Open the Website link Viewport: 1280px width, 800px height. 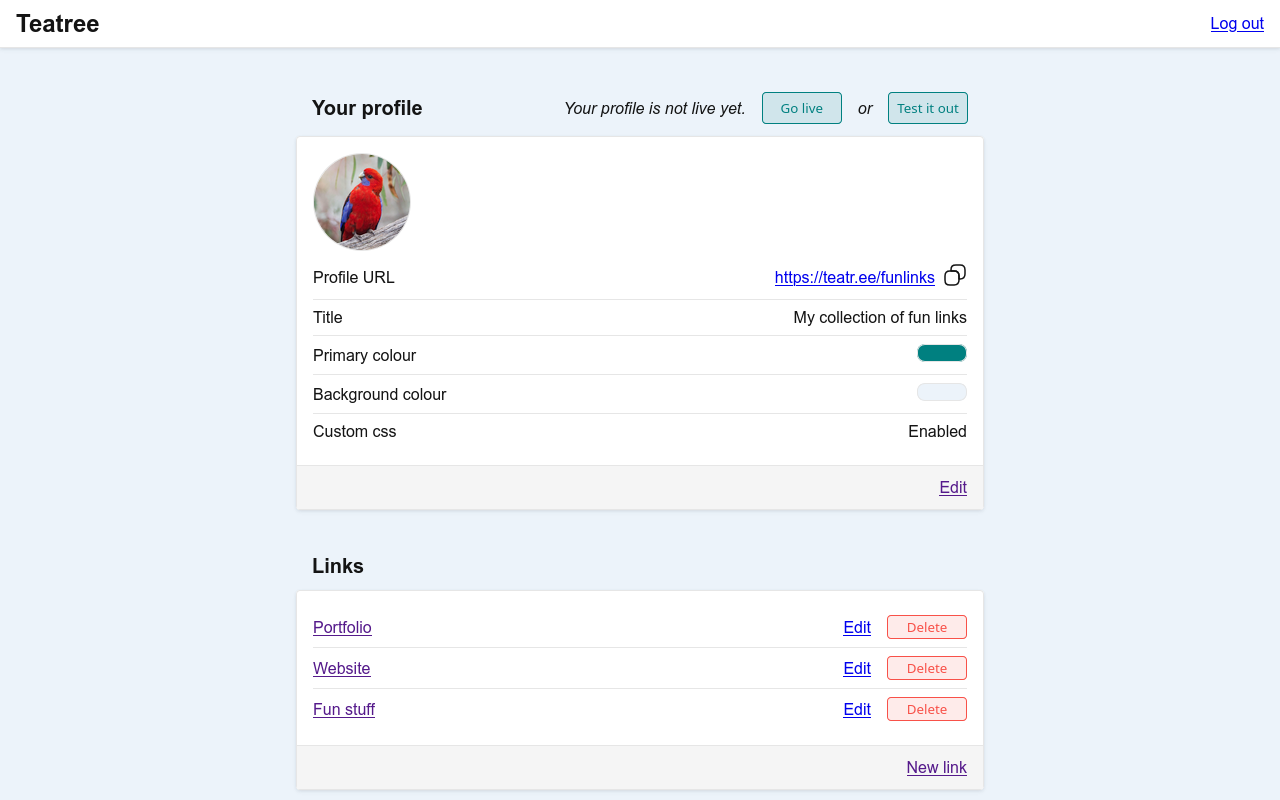pyautogui.click(x=342, y=668)
